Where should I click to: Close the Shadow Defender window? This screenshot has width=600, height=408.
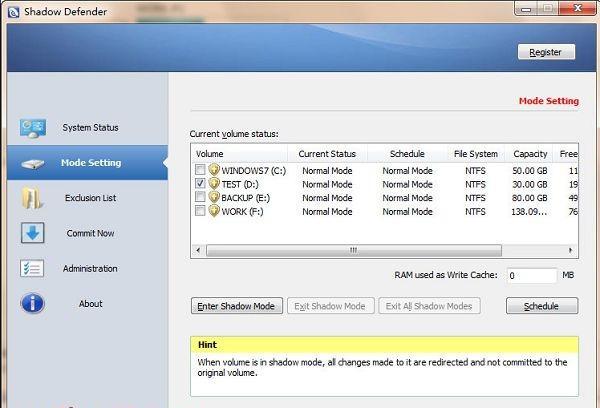click(x=578, y=8)
